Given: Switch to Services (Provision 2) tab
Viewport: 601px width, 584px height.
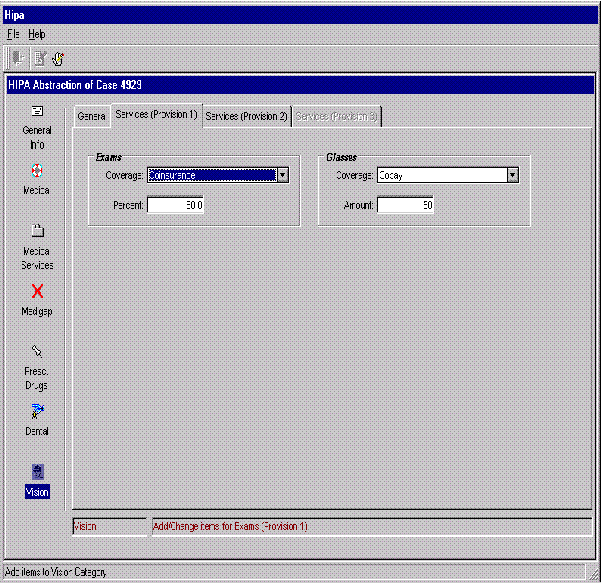Looking at the screenshot, I should pos(246,117).
